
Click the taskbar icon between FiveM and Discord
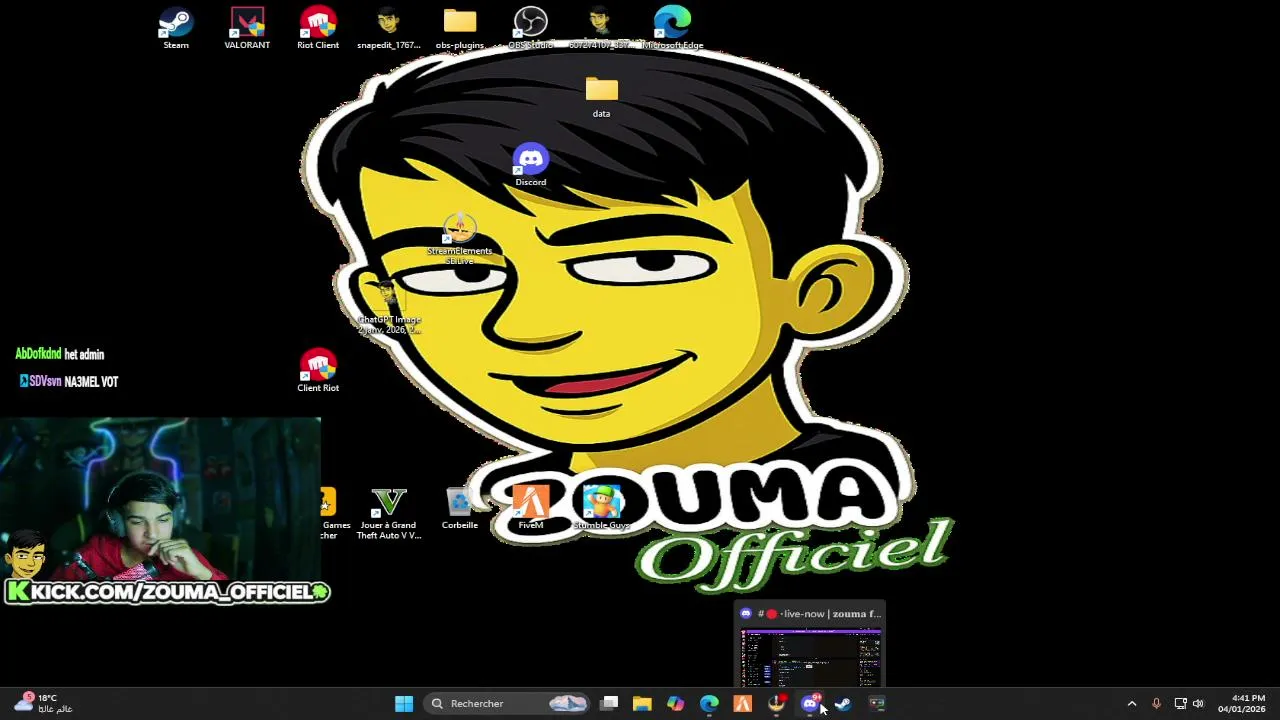coord(777,704)
